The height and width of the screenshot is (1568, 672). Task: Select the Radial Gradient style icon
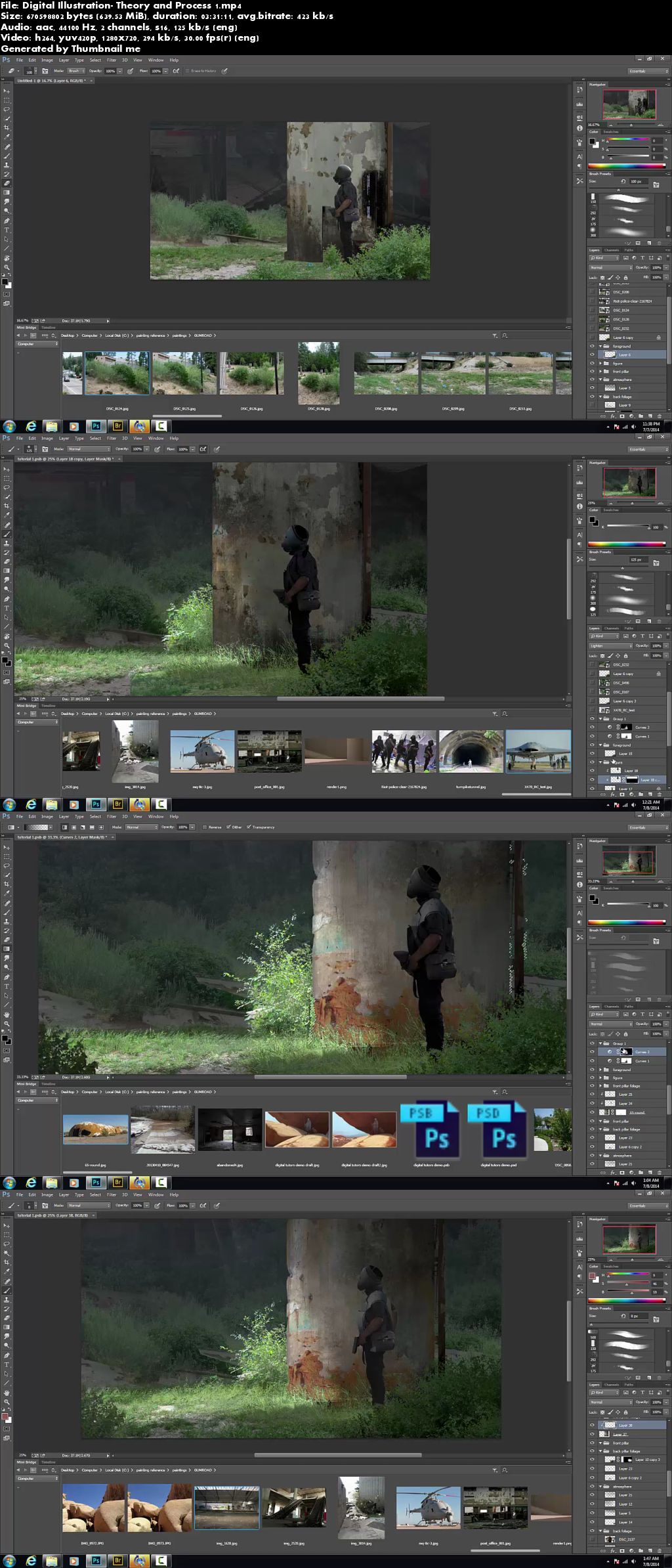(73, 827)
